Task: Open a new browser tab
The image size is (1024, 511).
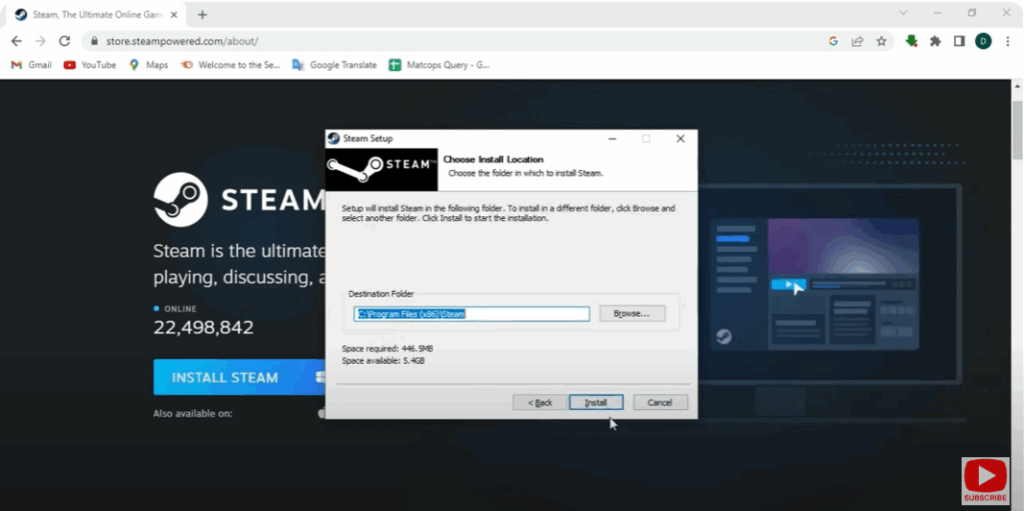Action: pos(202,14)
